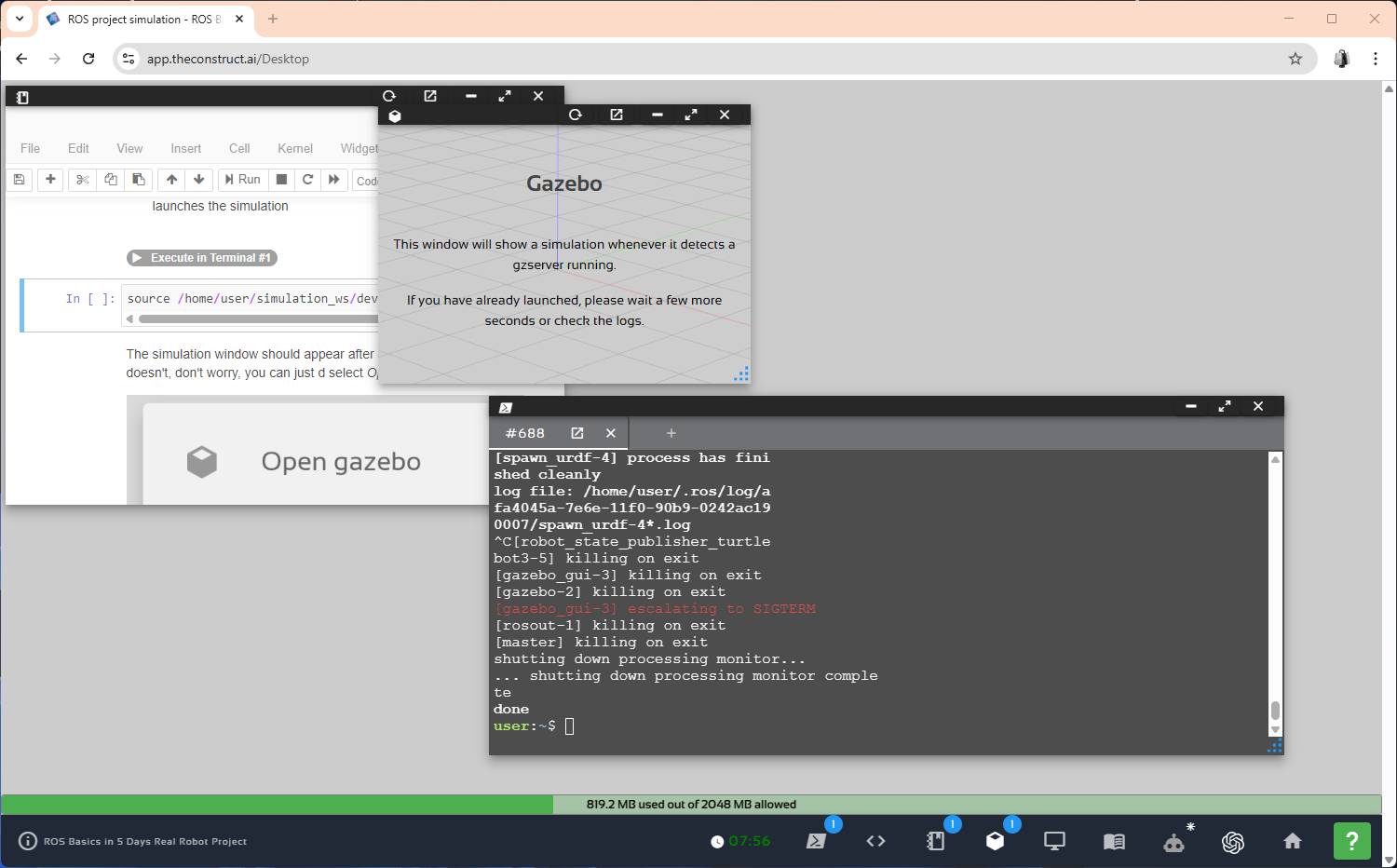This screenshot has height=868, width=1397.
Task: Click Execute in Terminal #1 button
Action: tap(202, 258)
